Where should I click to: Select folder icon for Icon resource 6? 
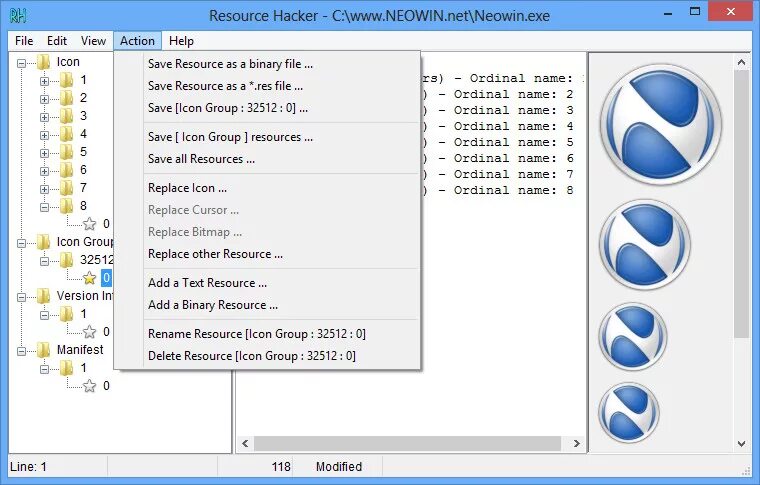(67, 170)
